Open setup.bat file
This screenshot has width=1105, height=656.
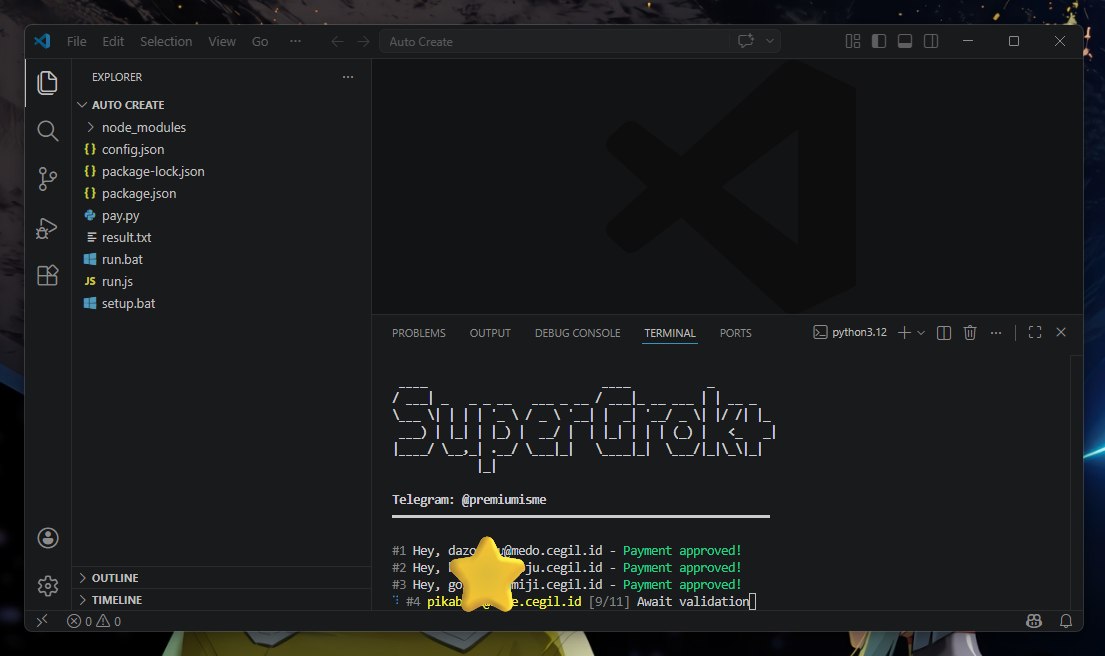221,303
